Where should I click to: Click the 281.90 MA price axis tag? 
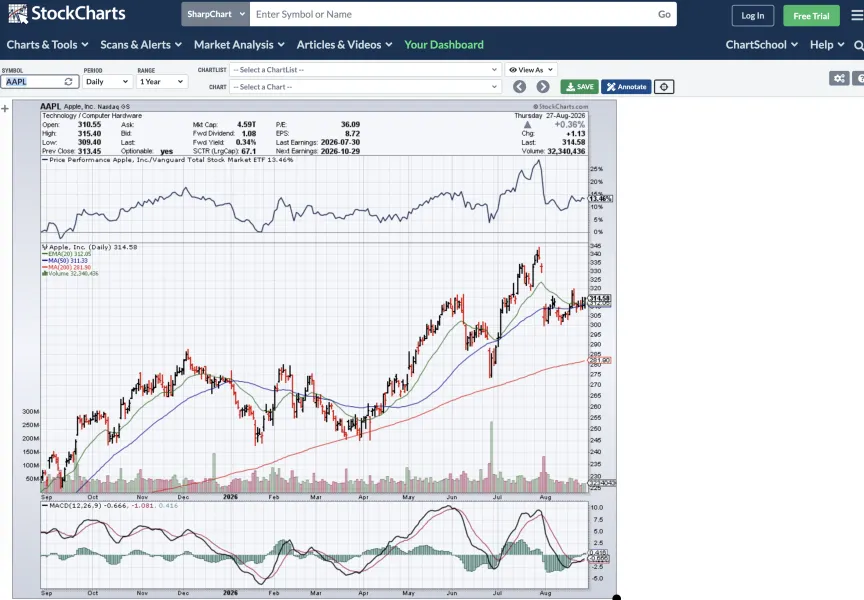click(600, 360)
